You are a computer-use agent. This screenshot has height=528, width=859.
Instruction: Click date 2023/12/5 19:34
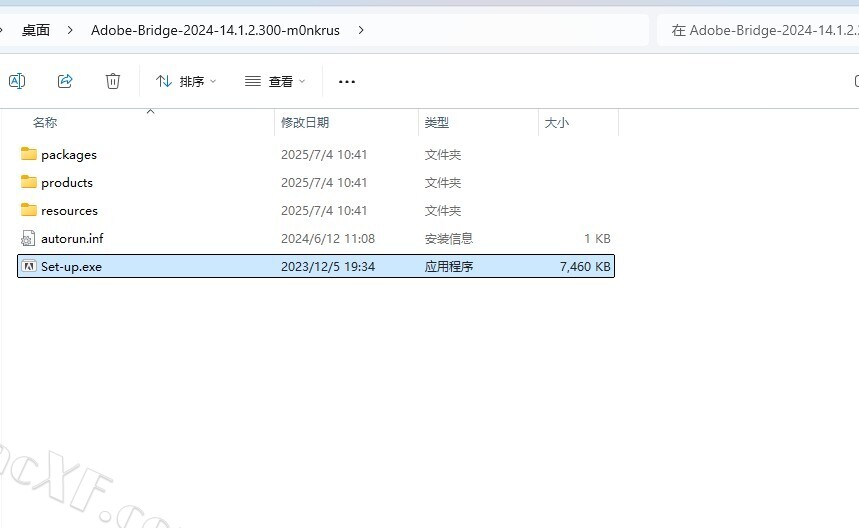pyautogui.click(x=328, y=267)
